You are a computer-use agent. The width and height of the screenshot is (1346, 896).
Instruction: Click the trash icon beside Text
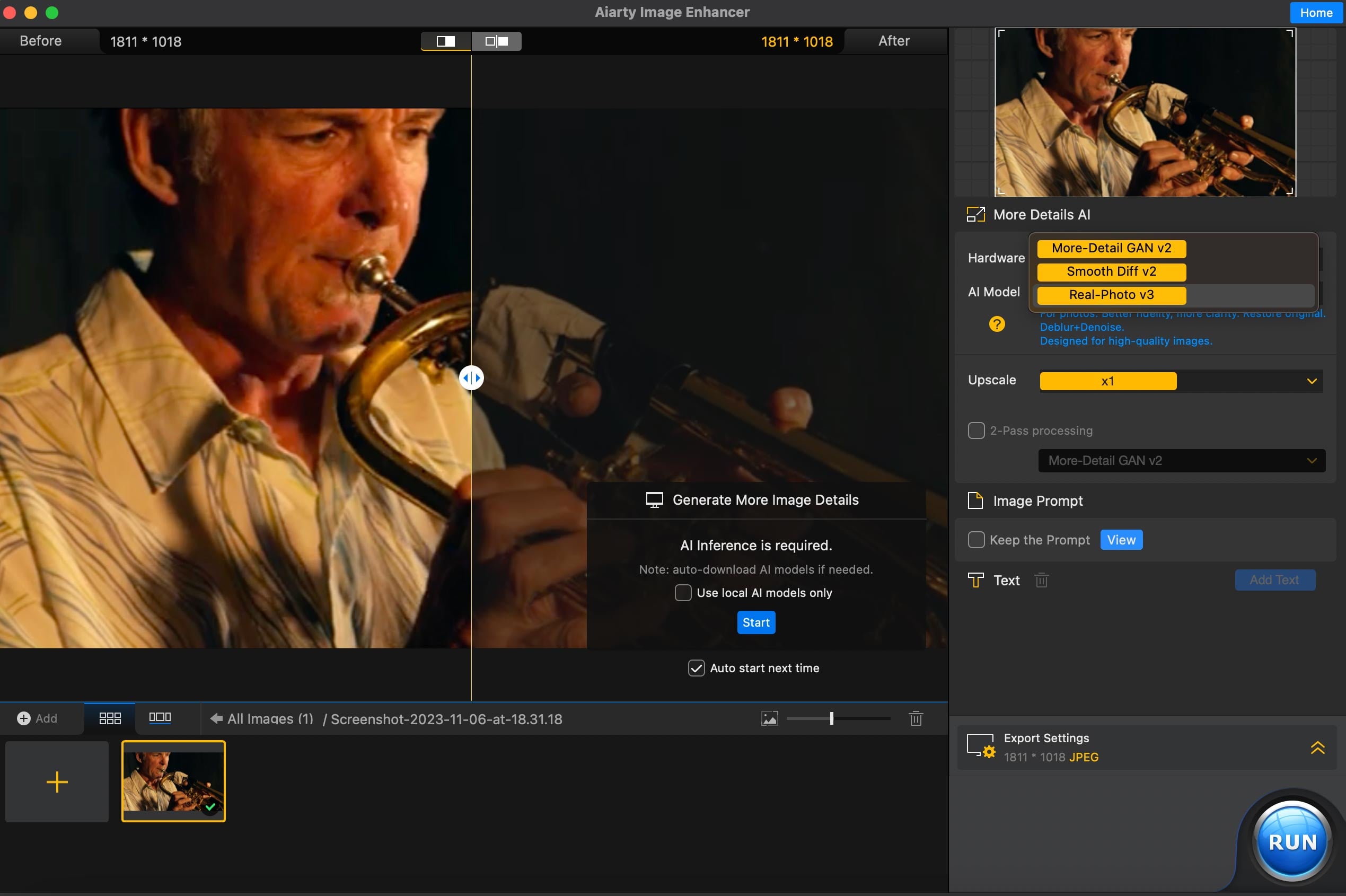(1041, 580)
